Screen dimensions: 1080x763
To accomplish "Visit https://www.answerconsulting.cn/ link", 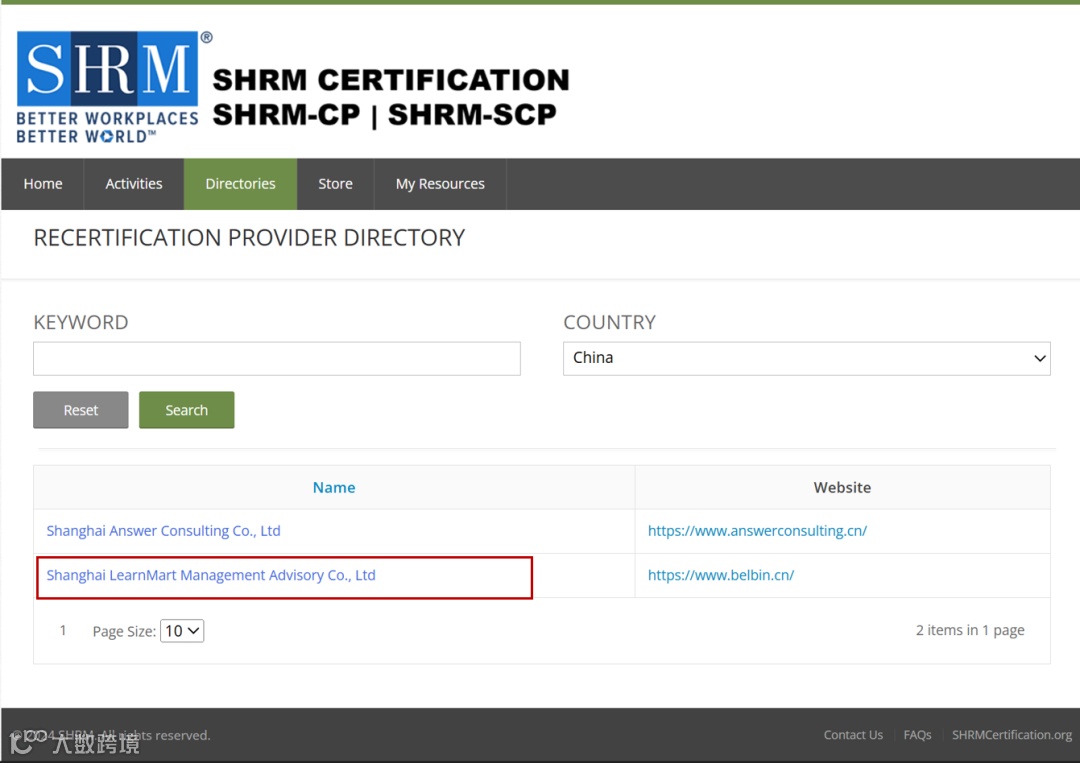I will click(757, 531).
